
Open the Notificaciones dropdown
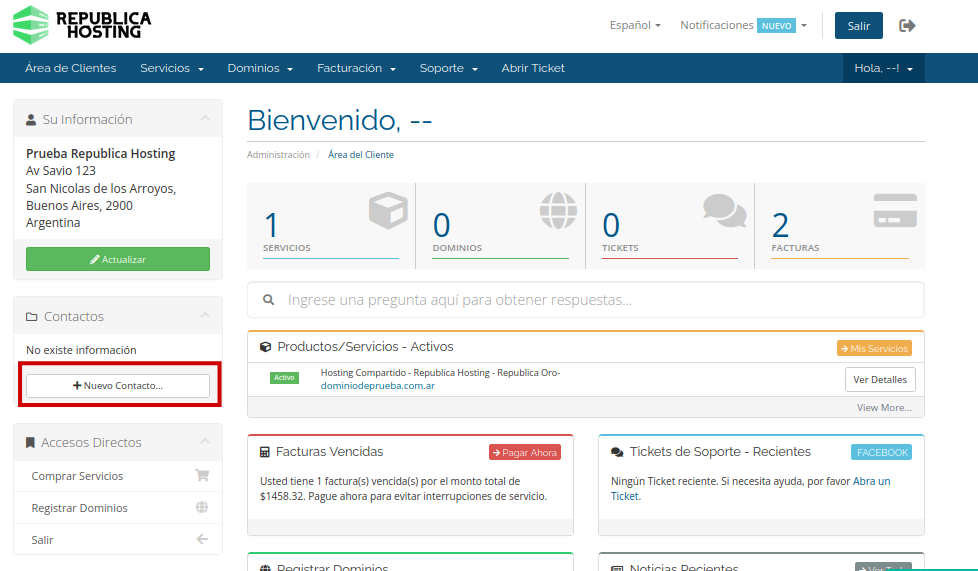743,25
